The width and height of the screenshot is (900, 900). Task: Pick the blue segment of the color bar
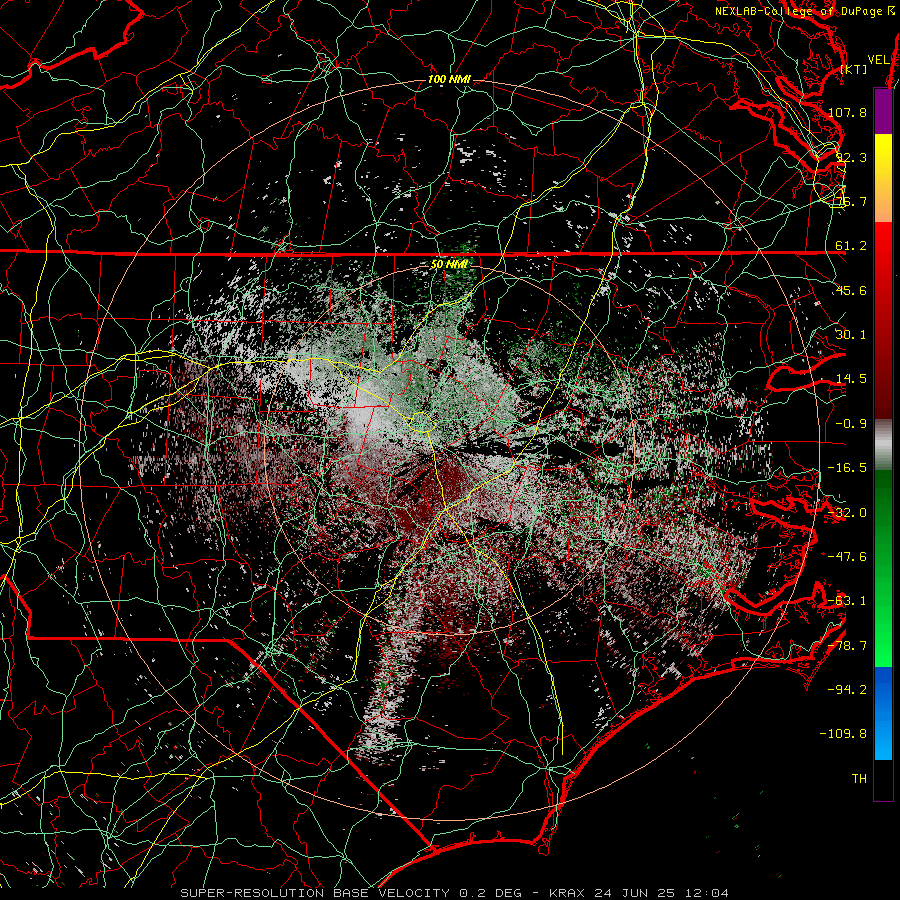click(883, 713)
